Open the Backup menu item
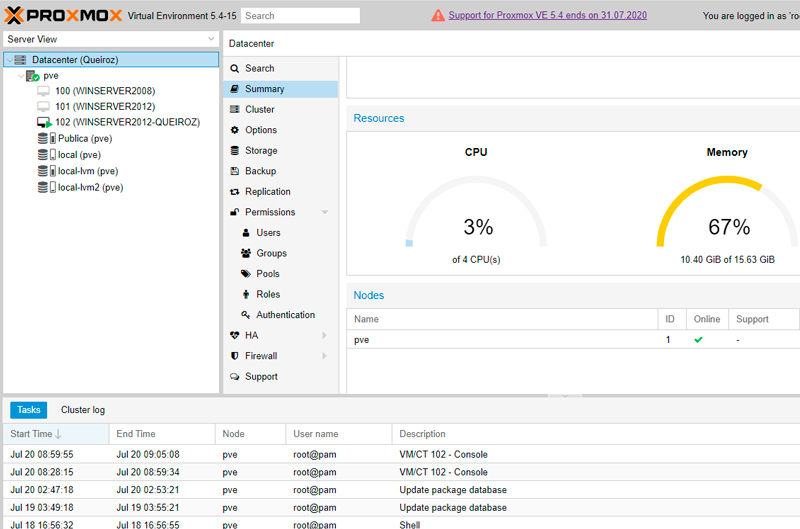The width and height of the screenshot is (800, 529). (x=281, y=171)
